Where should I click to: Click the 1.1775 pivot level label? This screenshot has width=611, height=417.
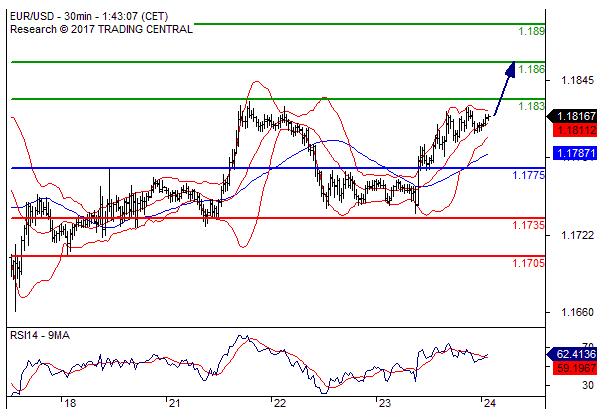pyautogui.click(x=528, y=175)
